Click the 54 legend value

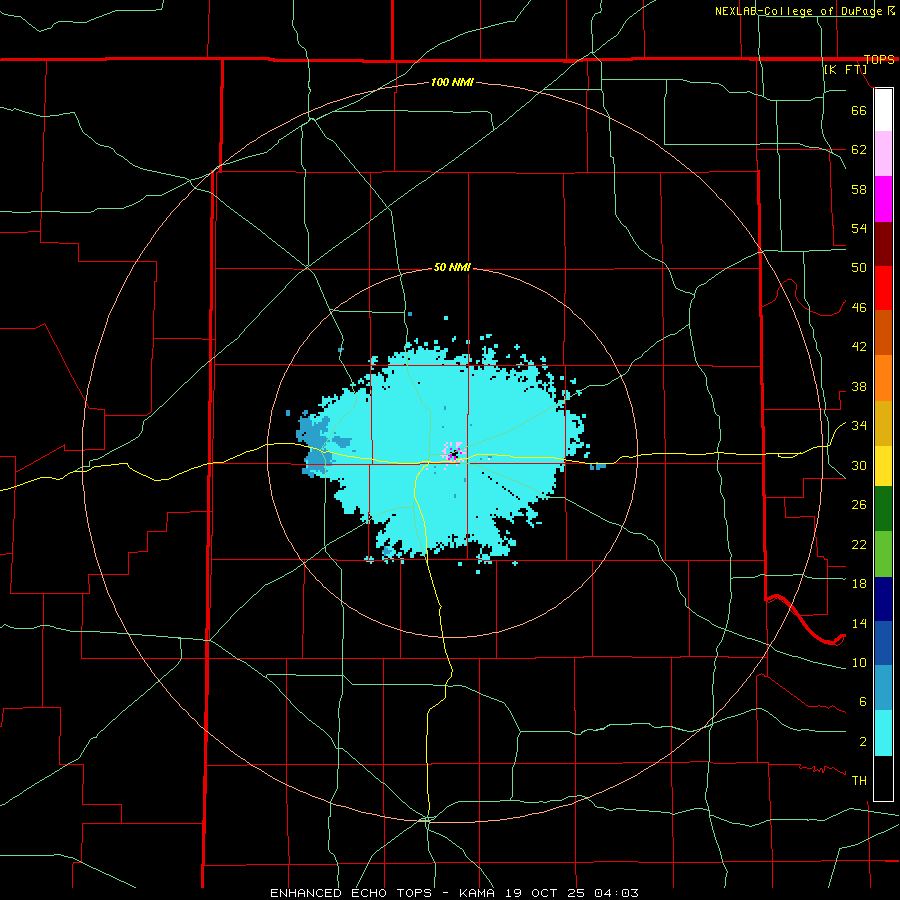859,228
